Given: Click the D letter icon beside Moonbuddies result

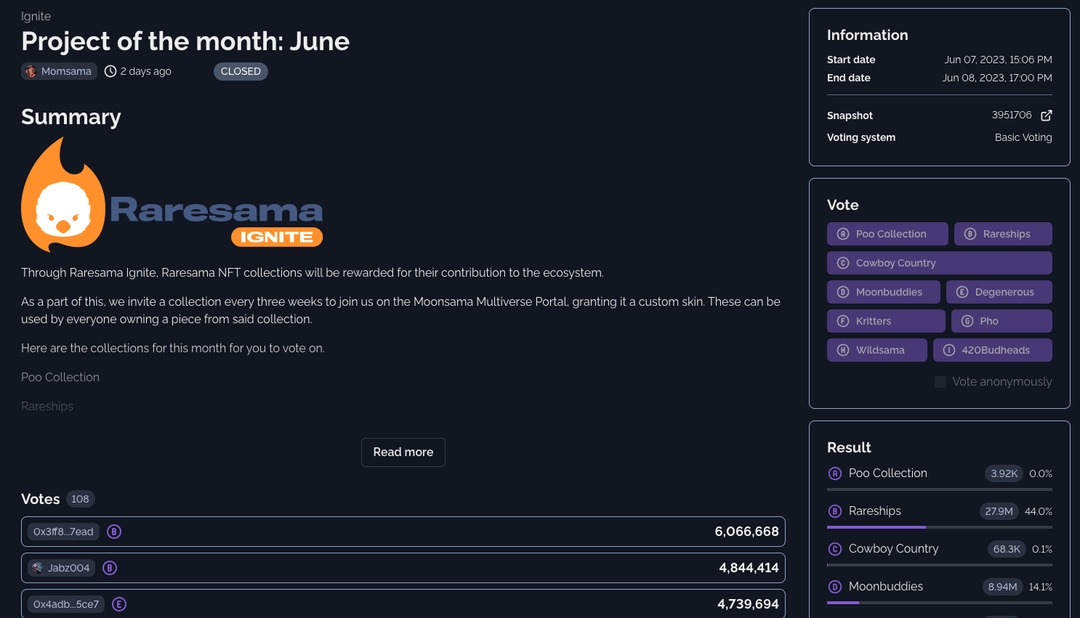Looking at the screenshot, I should [835, 587].
